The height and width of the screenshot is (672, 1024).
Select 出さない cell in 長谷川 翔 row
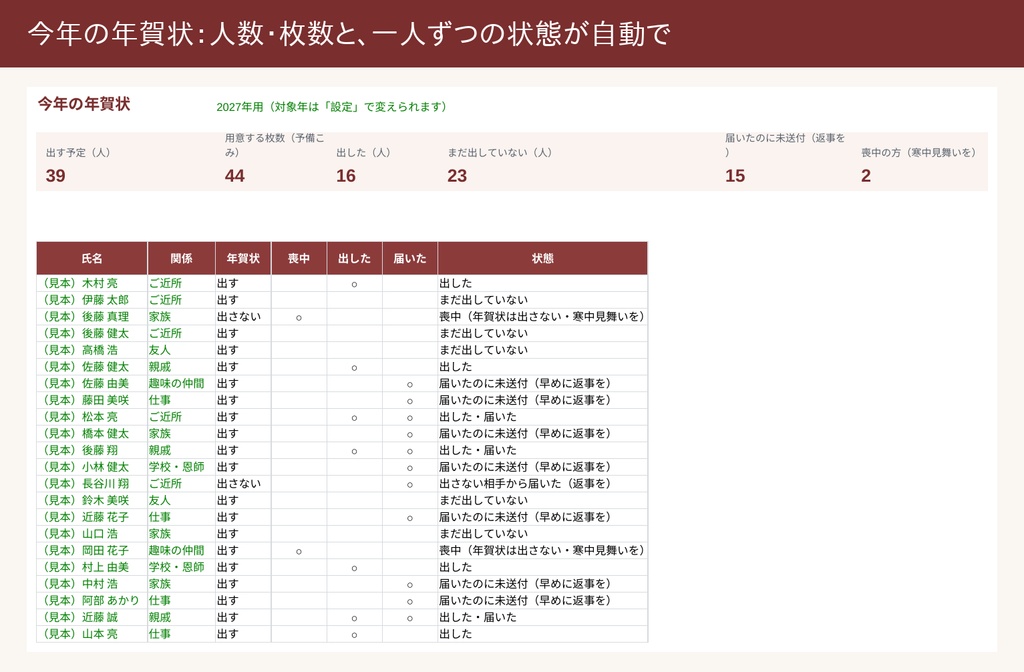click(243, 484)
